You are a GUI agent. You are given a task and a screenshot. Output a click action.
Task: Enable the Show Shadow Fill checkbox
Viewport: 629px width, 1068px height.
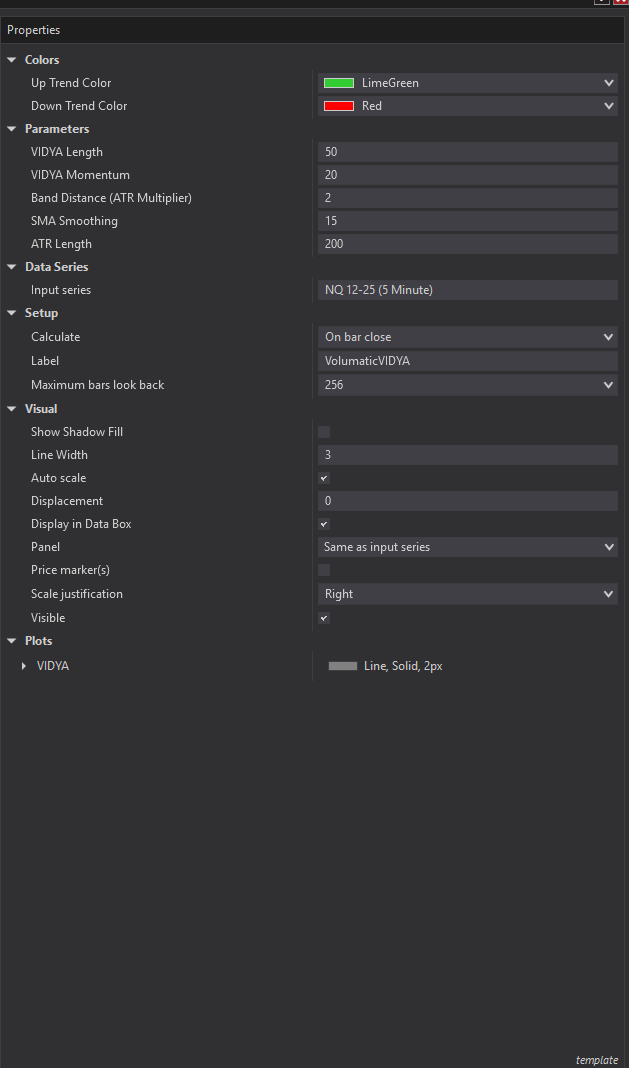pos(324,432)
